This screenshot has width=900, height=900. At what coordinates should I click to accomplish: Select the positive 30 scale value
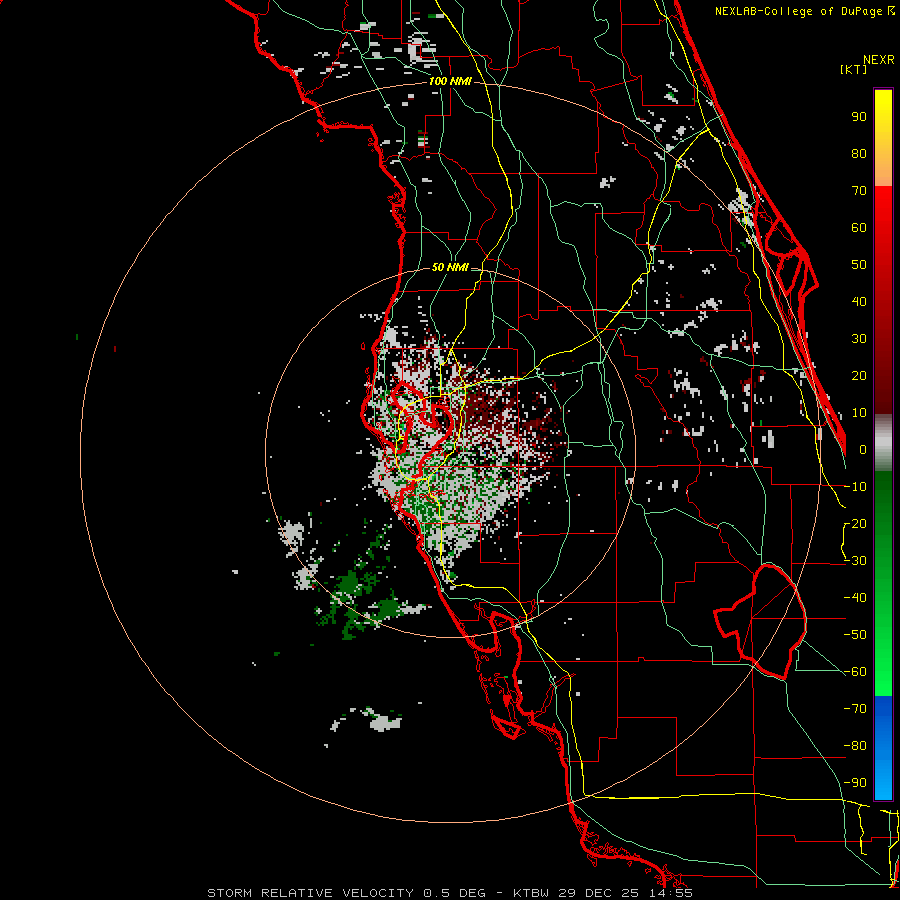(859, 339)
